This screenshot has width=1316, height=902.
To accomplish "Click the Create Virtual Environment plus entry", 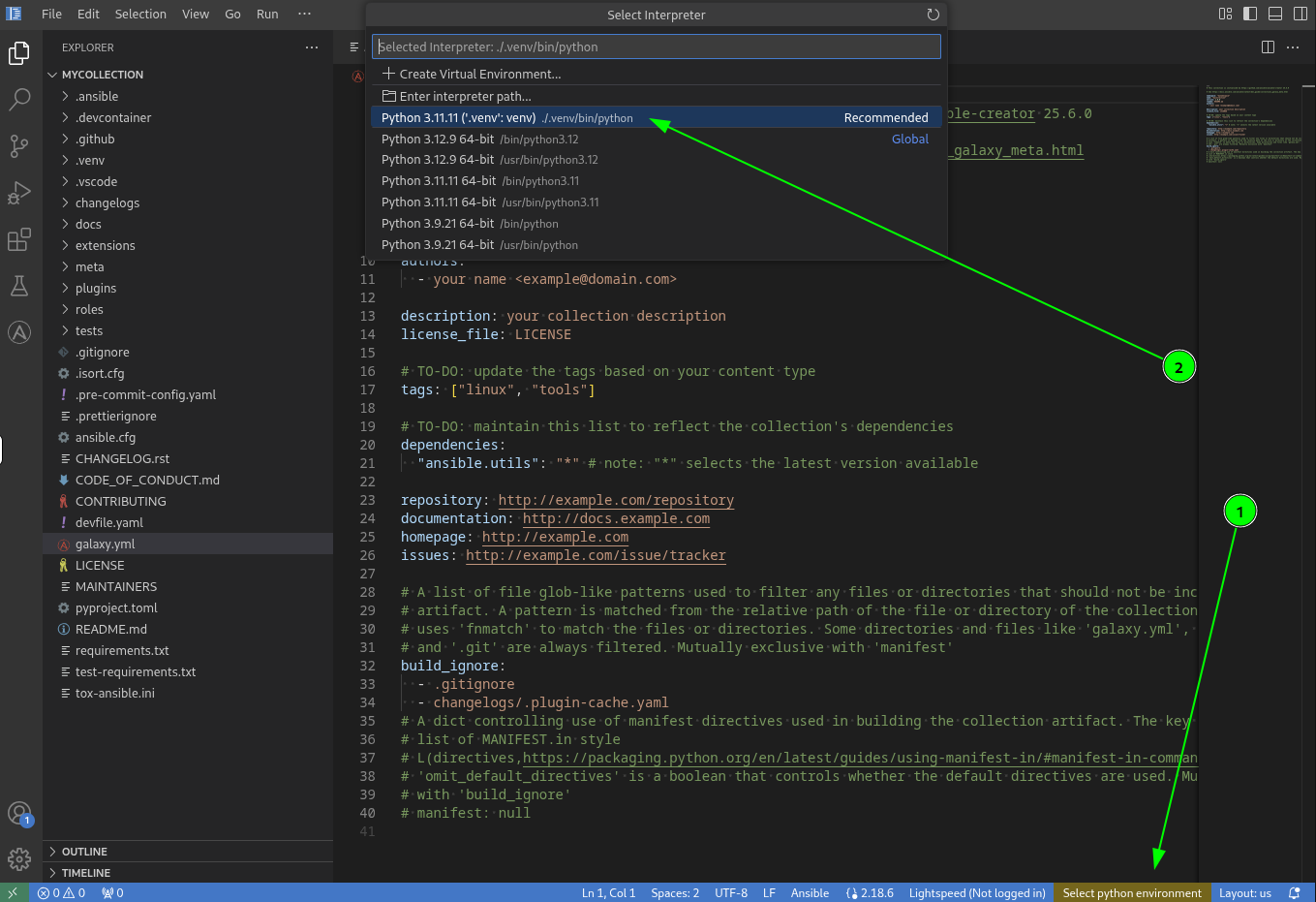I will point(657,74).
